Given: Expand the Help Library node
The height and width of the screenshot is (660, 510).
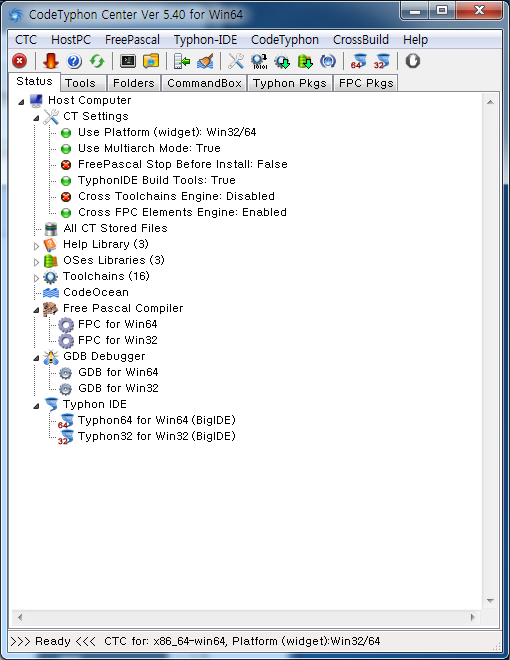Looking at the screenshot, I should pyautogui.click(x=37, y=245).
